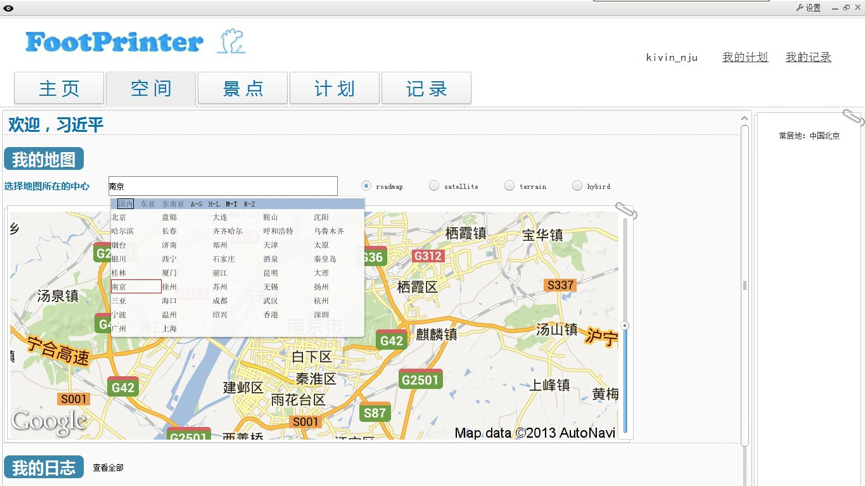Click the scroll-up arrow of the content area

pos(744,118)
